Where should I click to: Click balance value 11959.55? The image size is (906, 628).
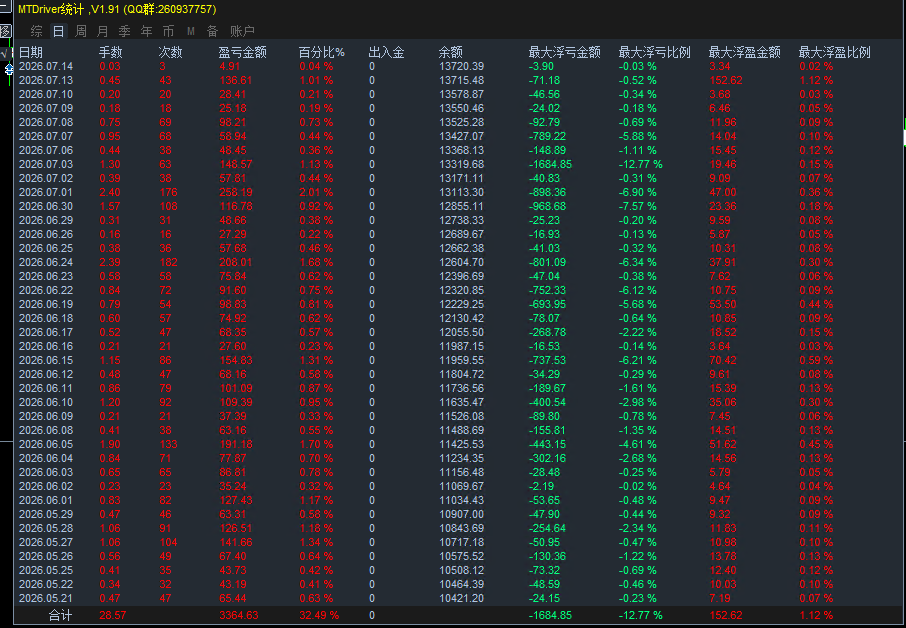point(462,361)
